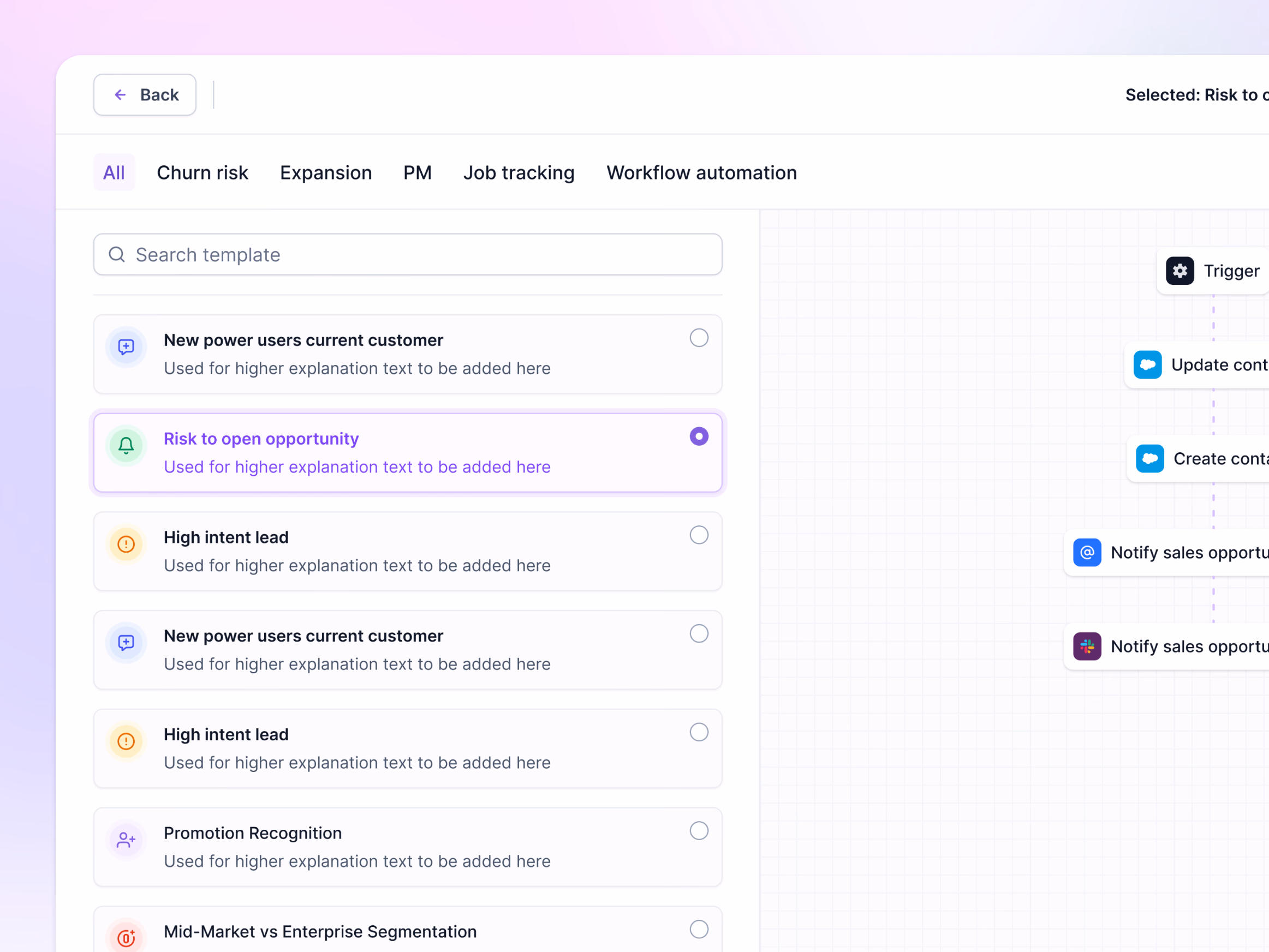Click Salesforce icon on Update contact node
This screenshot has width=1269, height=952.
pos(1148,365)
